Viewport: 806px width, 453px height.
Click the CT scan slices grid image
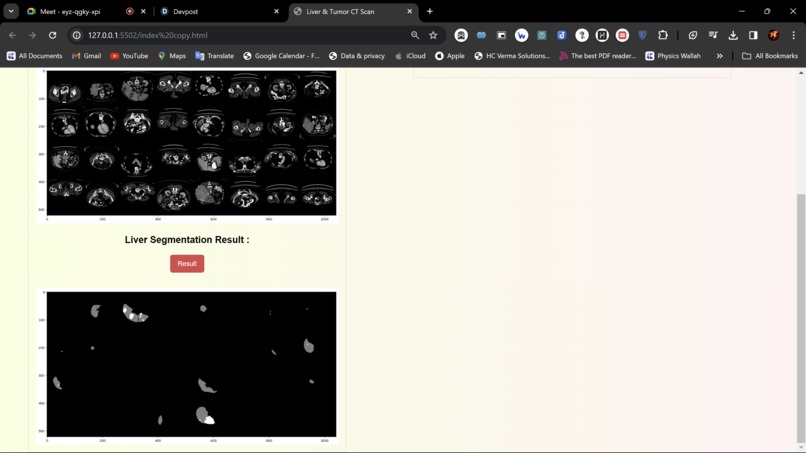(187, 146)
